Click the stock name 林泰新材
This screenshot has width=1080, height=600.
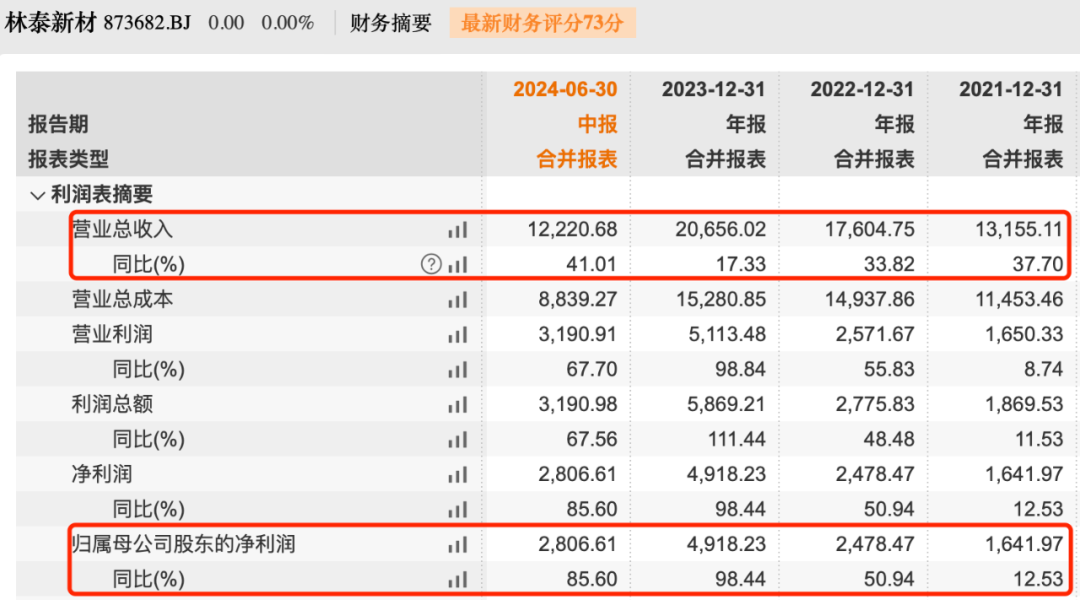coord(51,23)
